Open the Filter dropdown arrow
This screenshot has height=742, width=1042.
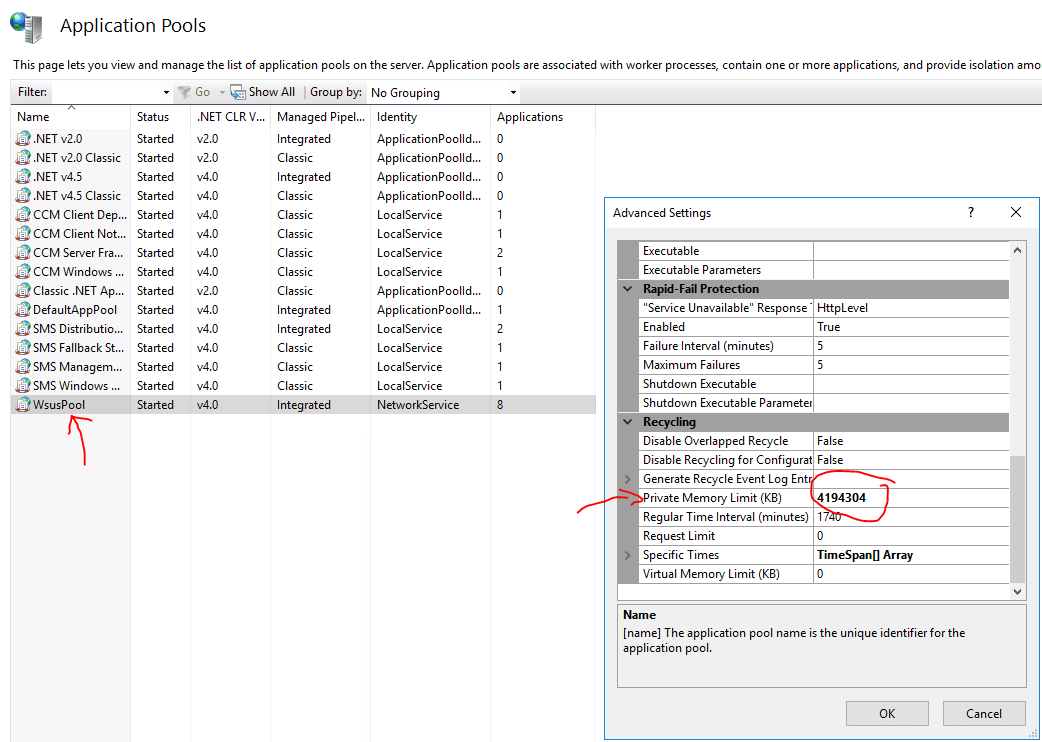point(166,93)
